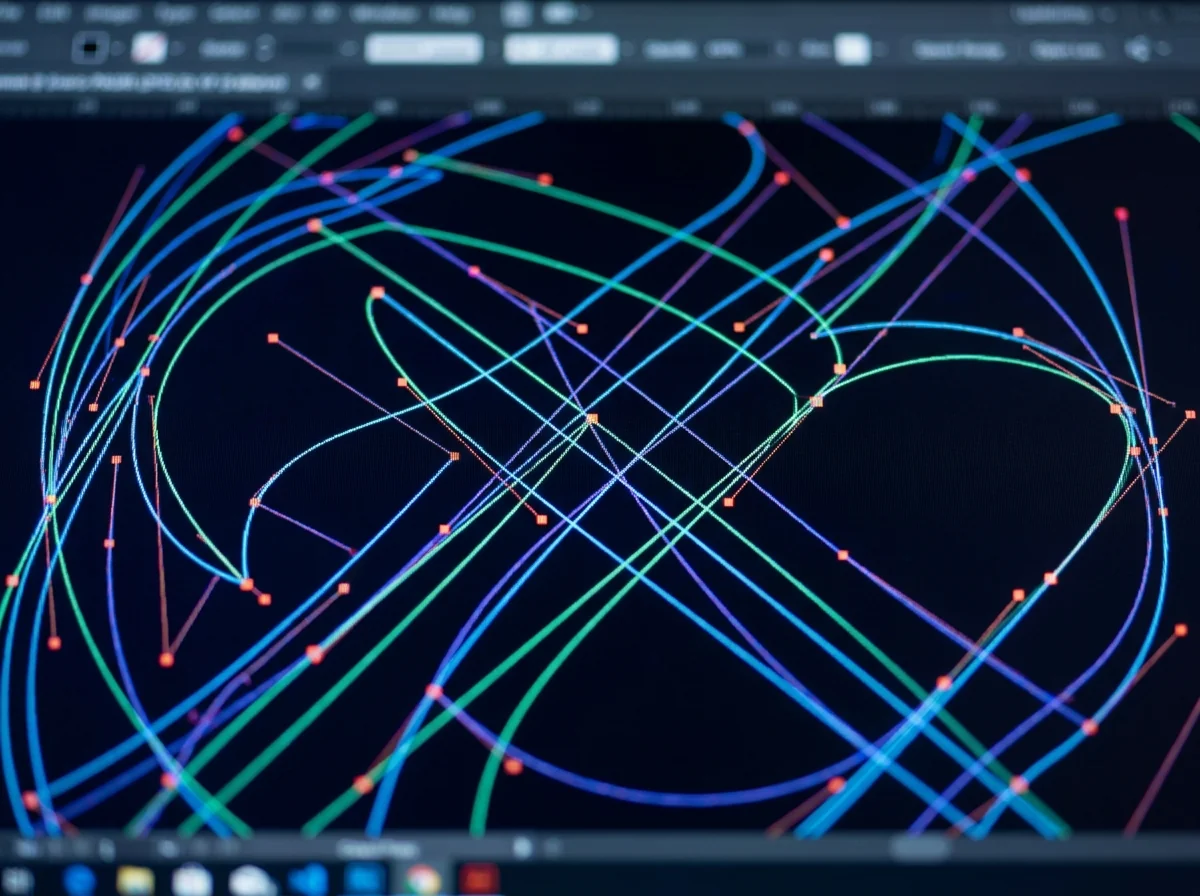Screen dimensions: 1200x896
Task: Open the Variable Width Profile dropdown
Action: 424,48
